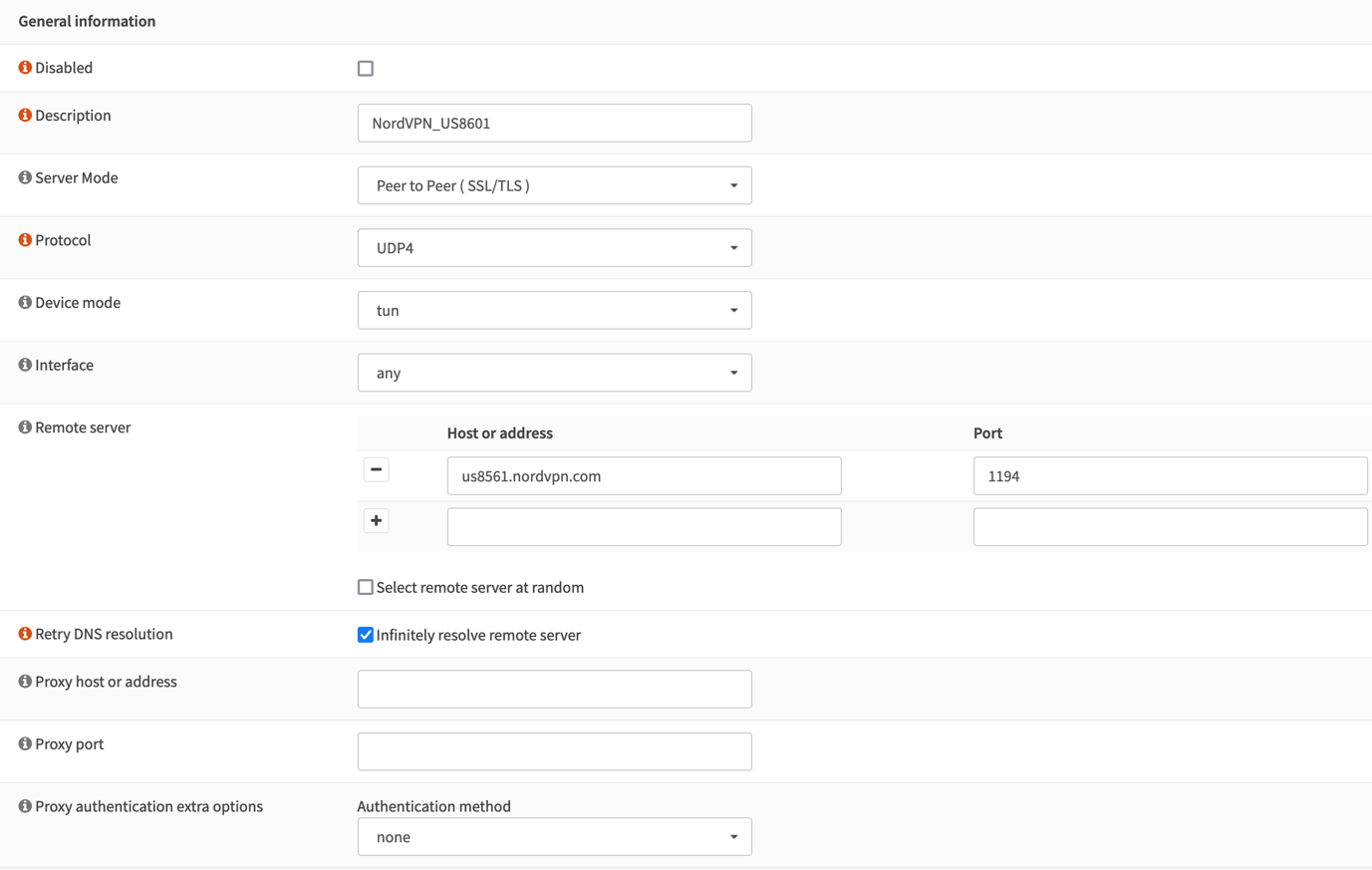Click the info icon beside Retry DNS resolution
1372x870 pixels.
[25, 633]
